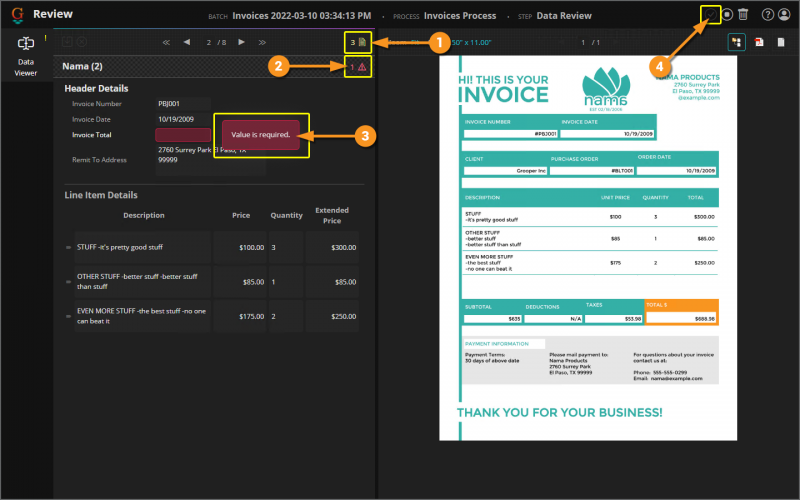Click the row handle for first line item
This screenshot has width=800, height=500.
[68, 247]
